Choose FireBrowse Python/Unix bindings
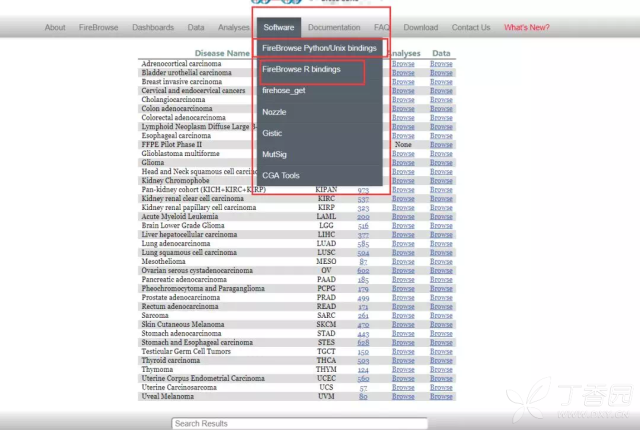 [318, 48]
